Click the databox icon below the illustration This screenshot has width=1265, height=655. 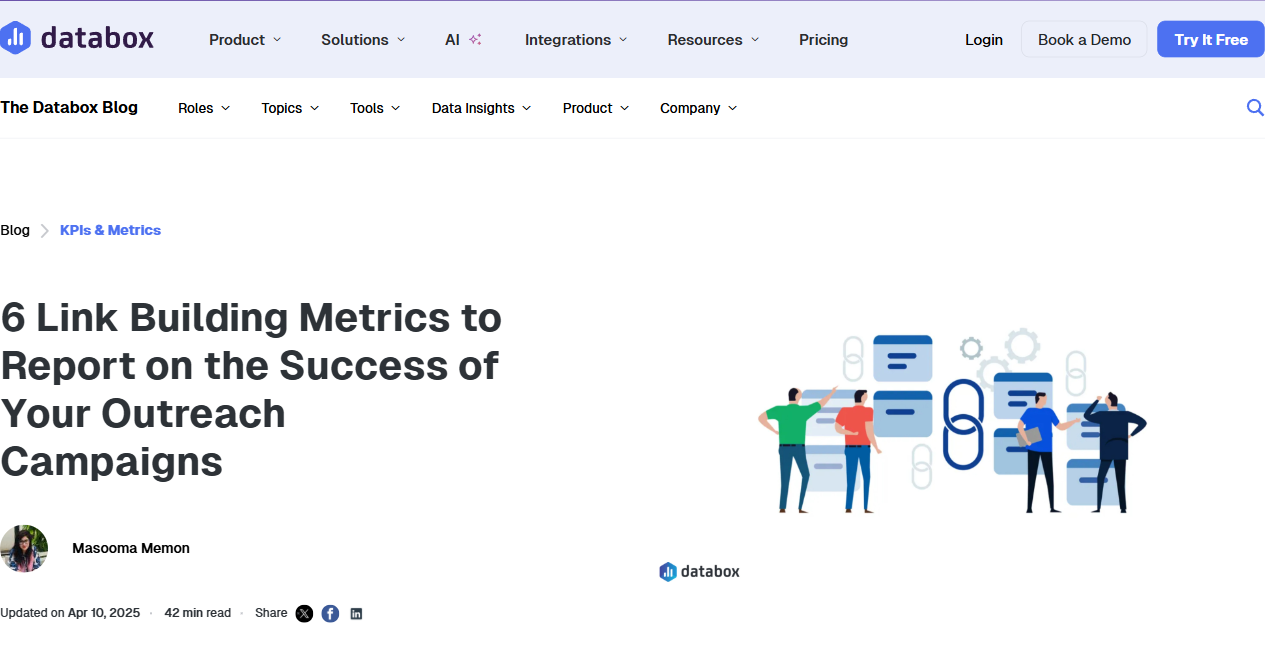pos(667,571)
